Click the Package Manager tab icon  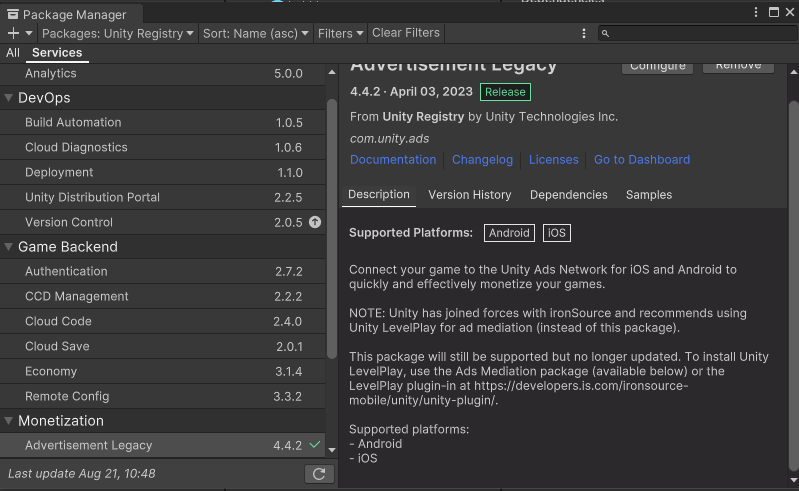13,14
